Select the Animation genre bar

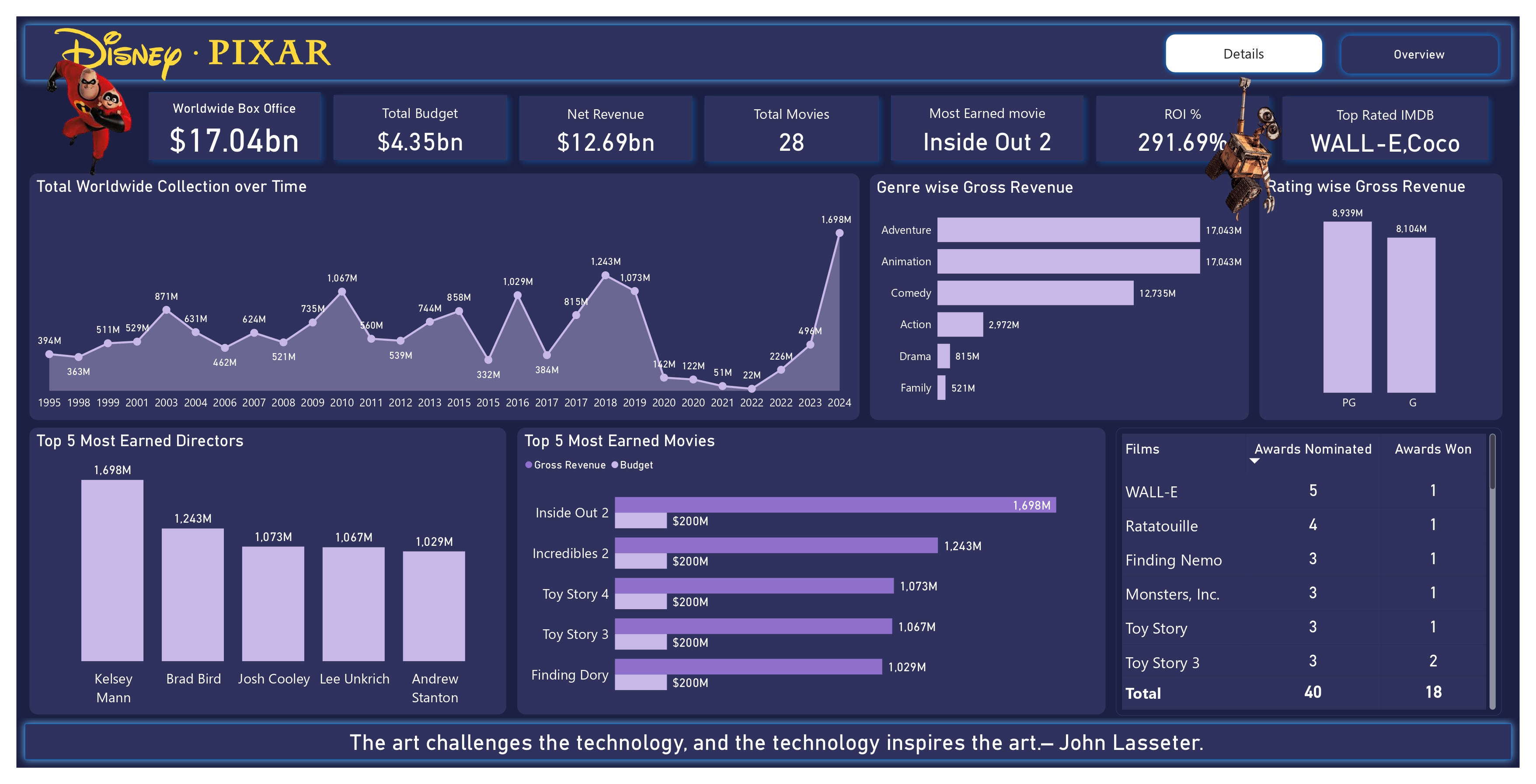(x=1068, y=261)
